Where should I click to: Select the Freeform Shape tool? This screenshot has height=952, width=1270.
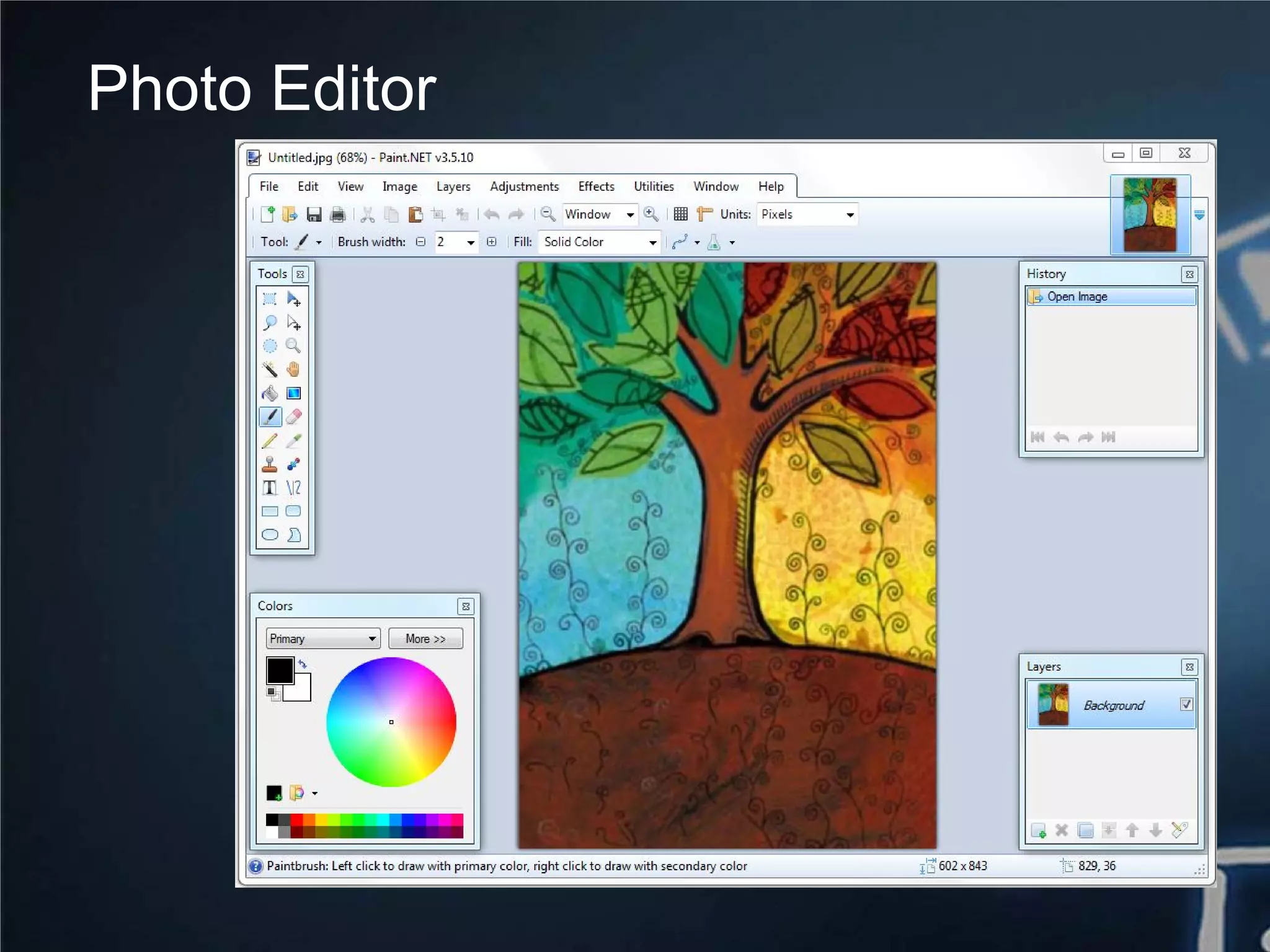(x=294, y=535)
